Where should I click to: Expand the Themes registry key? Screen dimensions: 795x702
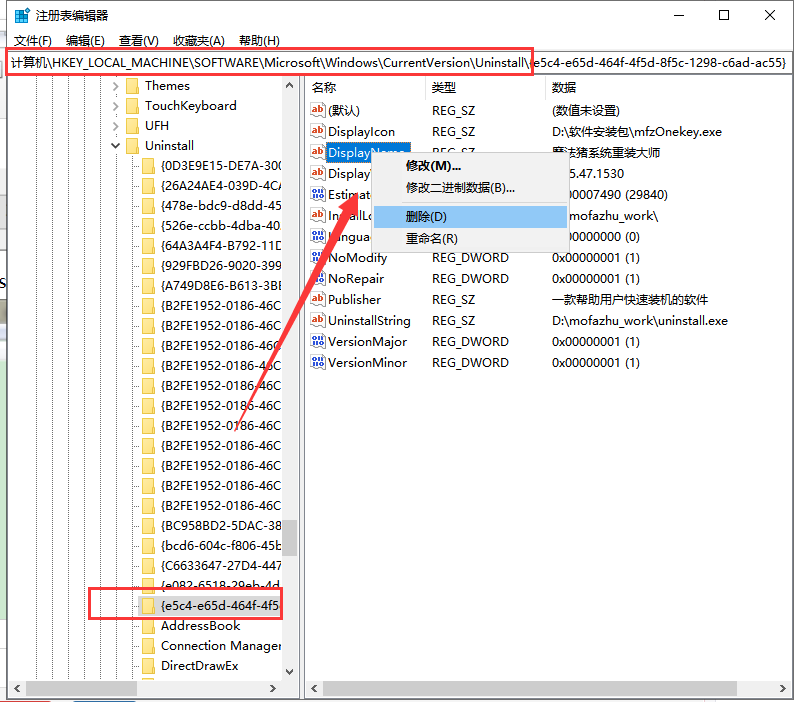(116, 86)
